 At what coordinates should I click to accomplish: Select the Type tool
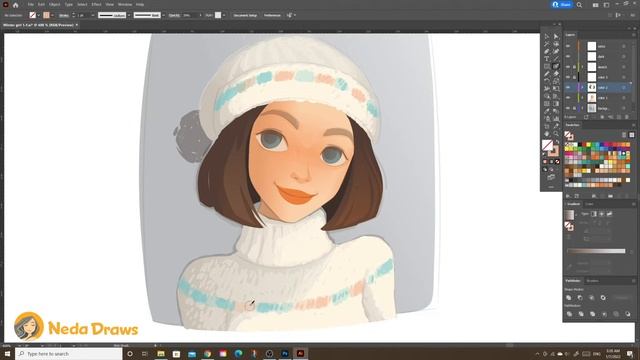pyautogui.click(x=547, y=59)
